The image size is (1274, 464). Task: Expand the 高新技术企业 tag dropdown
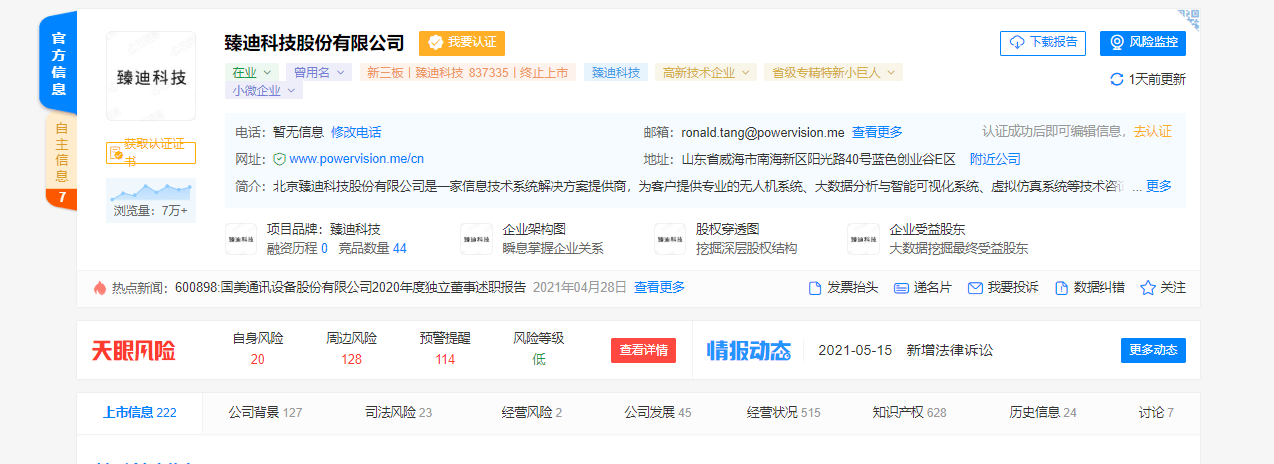point(706,72)
